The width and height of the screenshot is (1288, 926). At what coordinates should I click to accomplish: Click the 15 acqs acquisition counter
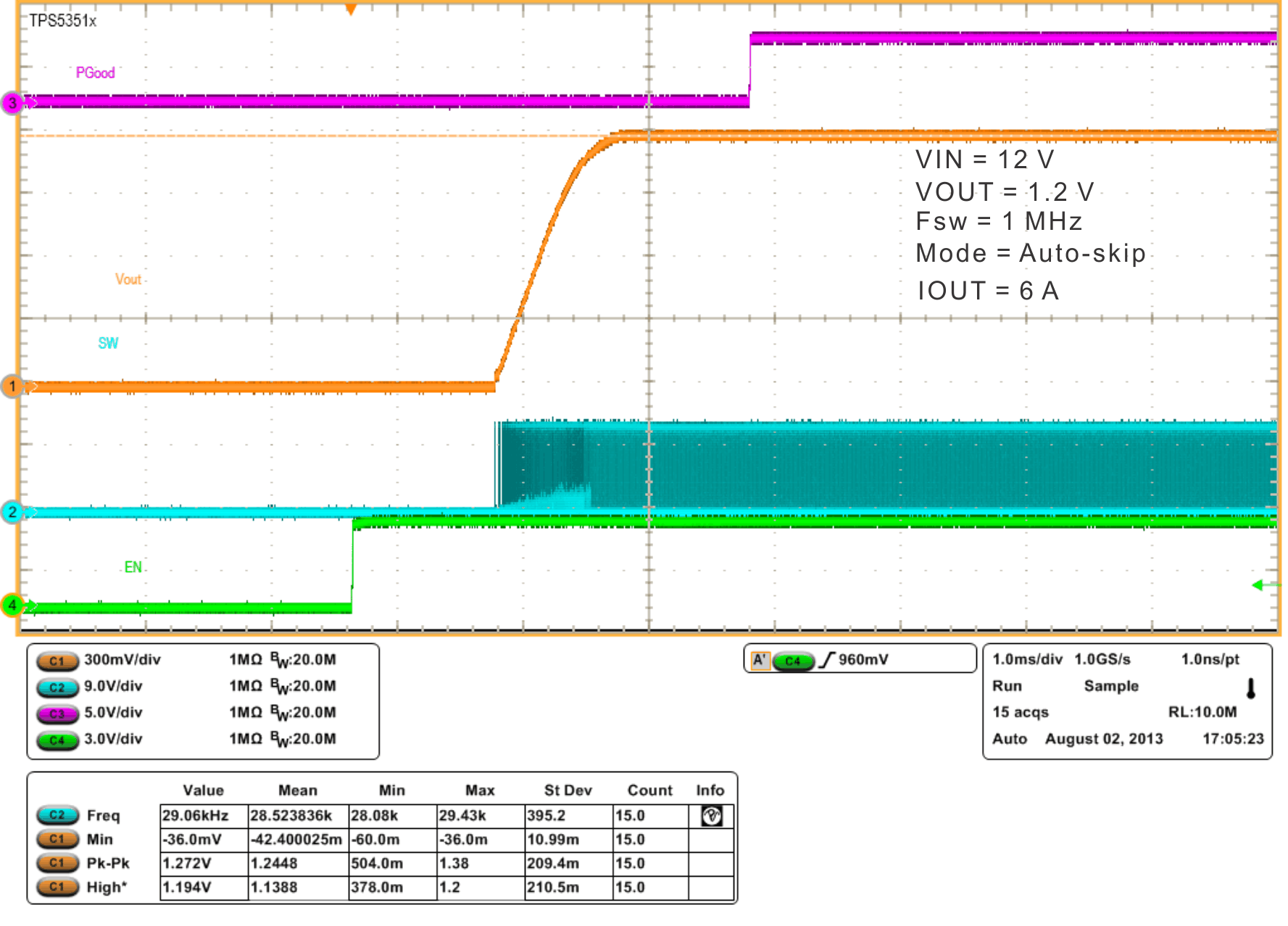(1021, 712)
